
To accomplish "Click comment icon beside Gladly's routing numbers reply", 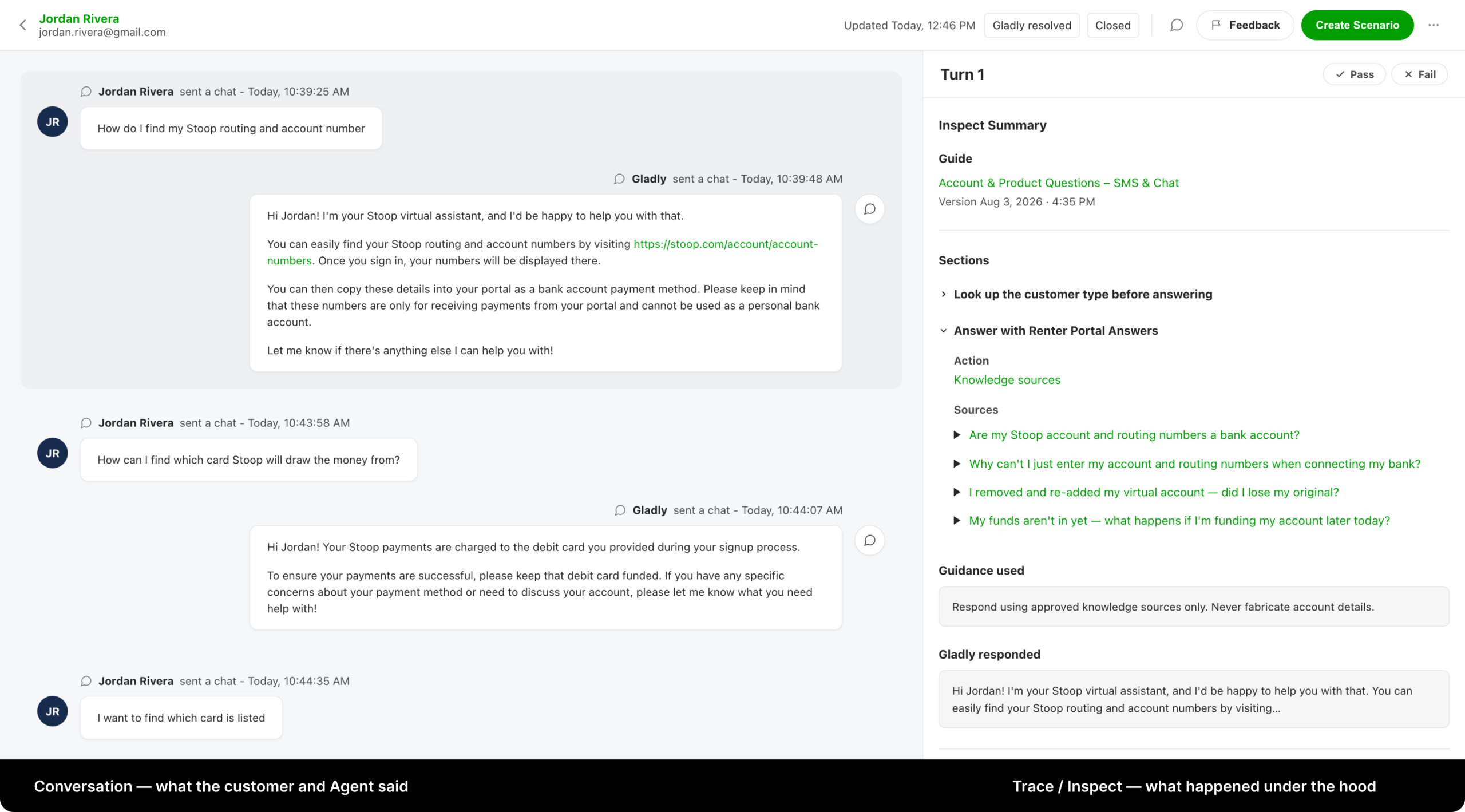I will coord(869,209).
